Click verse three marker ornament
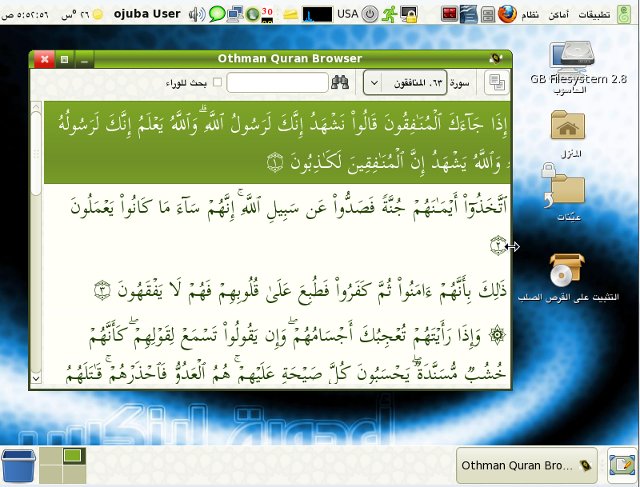The image size is (640, 487). (x=102, y=290)
